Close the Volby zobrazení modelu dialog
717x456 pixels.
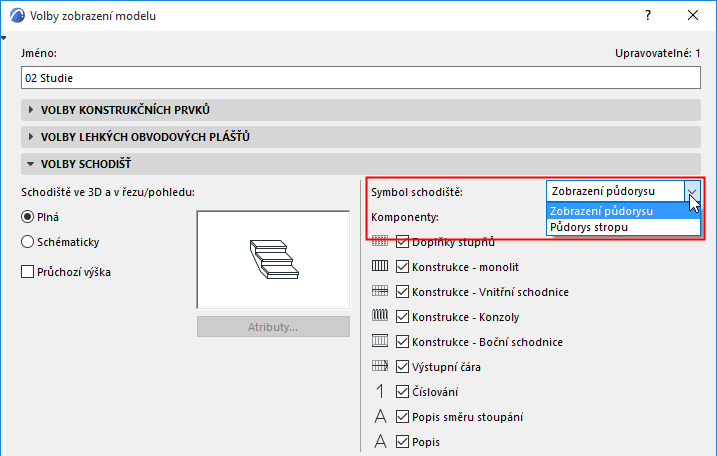coord(693,15)
